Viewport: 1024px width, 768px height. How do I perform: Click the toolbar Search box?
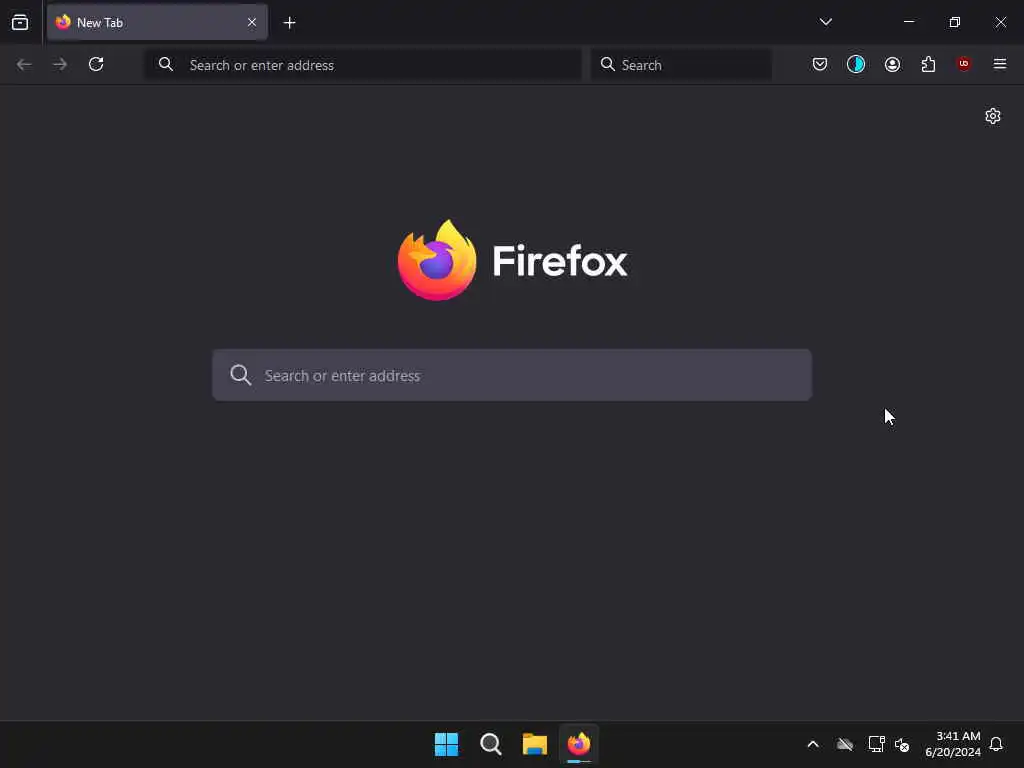681,65
